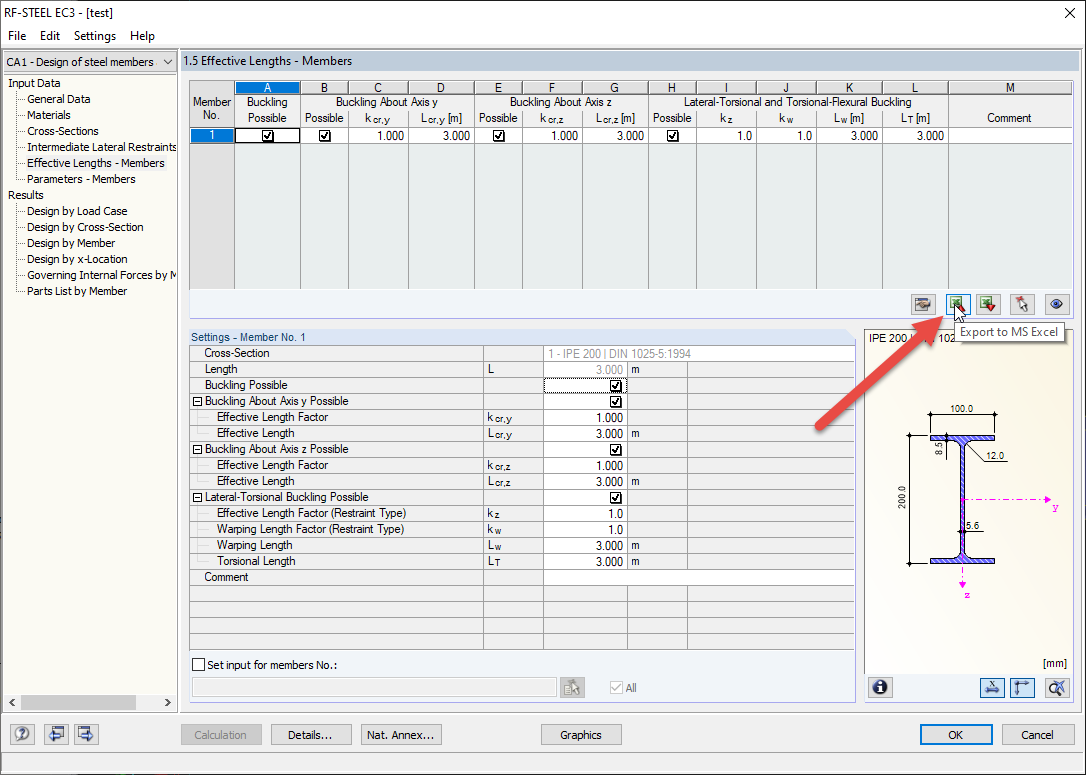Select General Data in navigator
1086x775 pixels.
(x=59, y=99)
